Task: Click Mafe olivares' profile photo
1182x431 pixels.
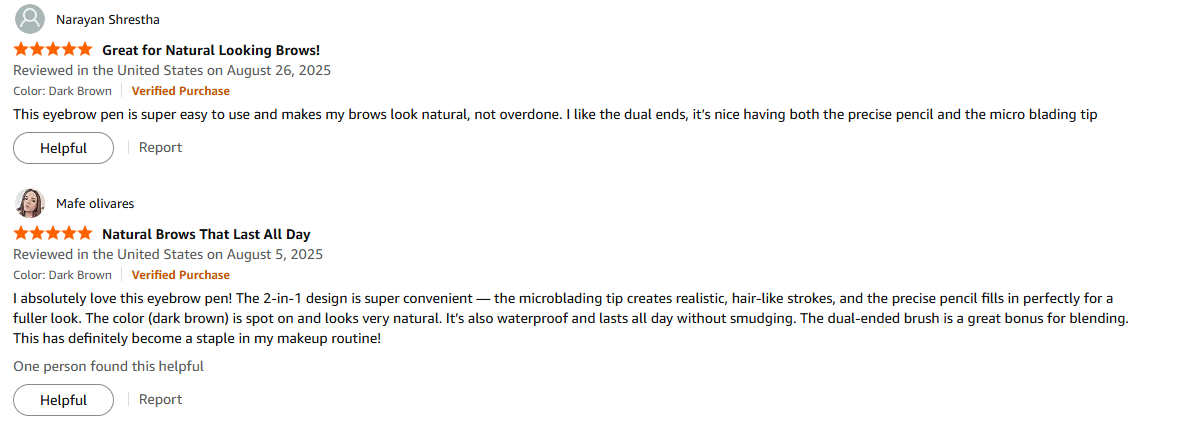Action: pos(30,203)
